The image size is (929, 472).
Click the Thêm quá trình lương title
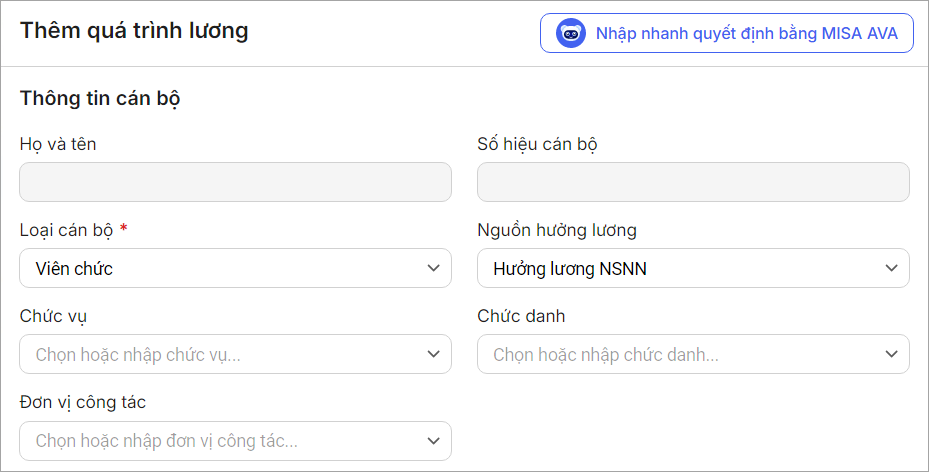[x=134, y=31]
